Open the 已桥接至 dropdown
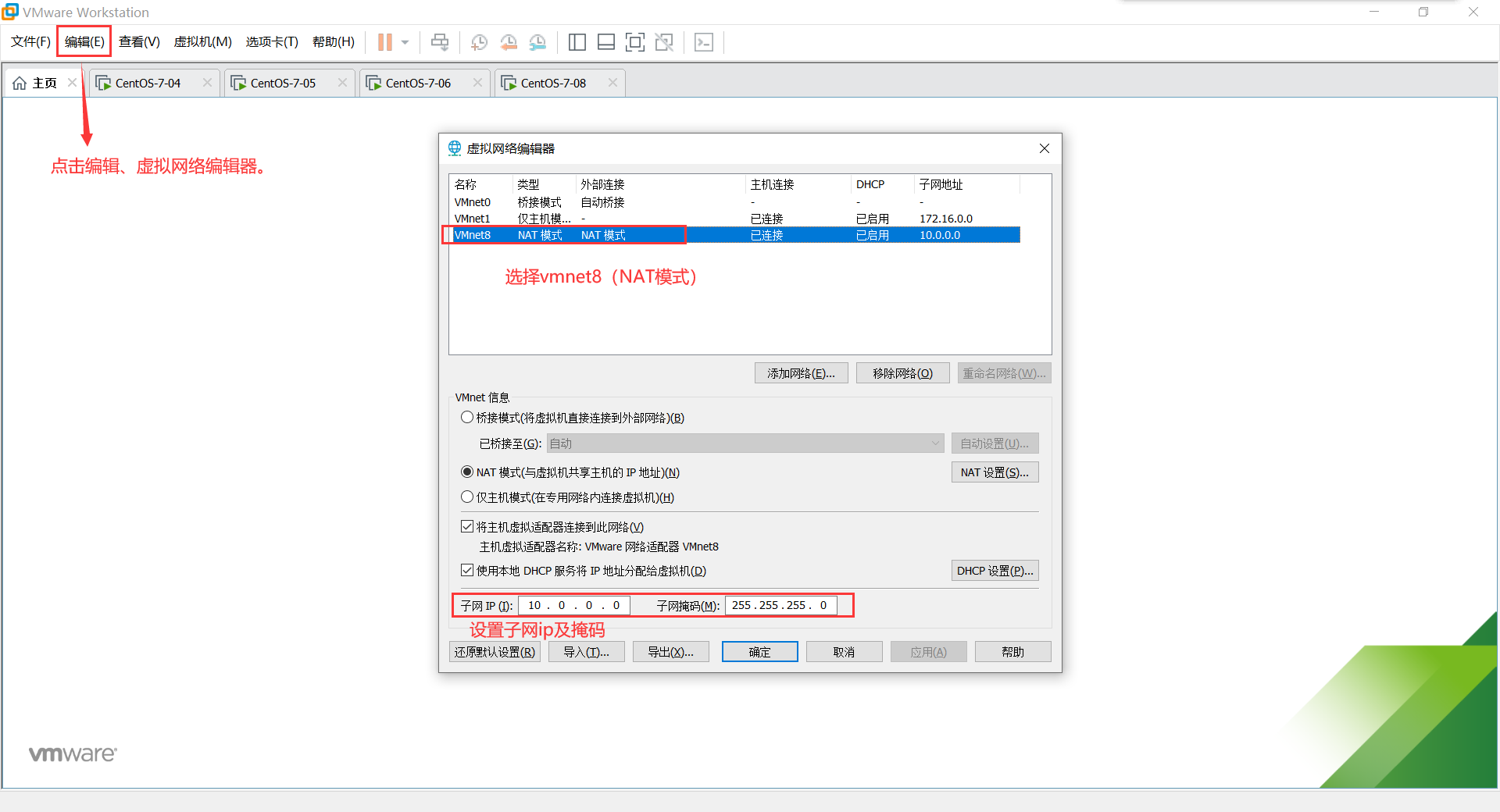This screenshot has height=812, width=1500. [745, 443]
